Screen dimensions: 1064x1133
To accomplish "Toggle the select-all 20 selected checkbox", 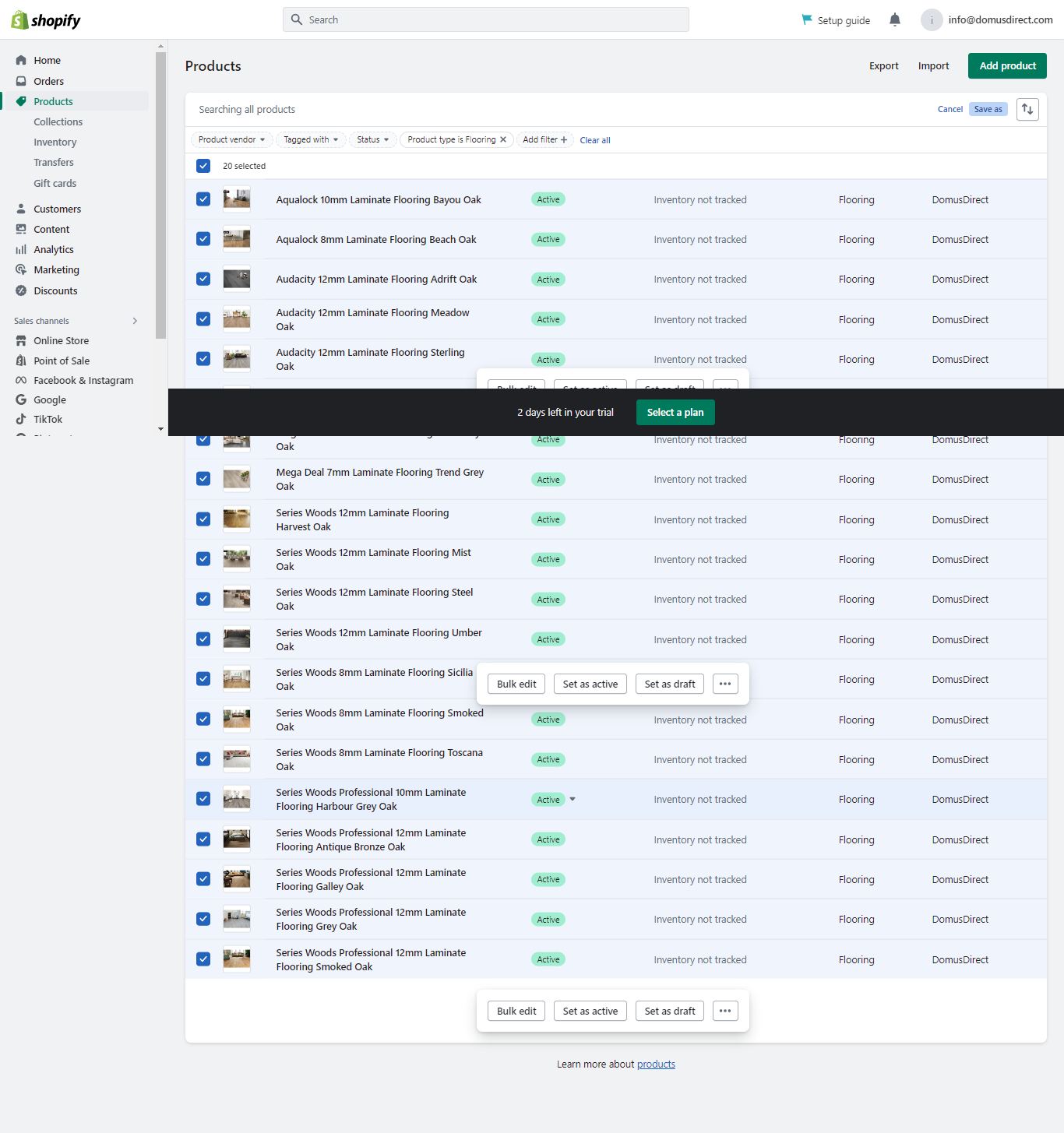I will (x=203, y=166).
